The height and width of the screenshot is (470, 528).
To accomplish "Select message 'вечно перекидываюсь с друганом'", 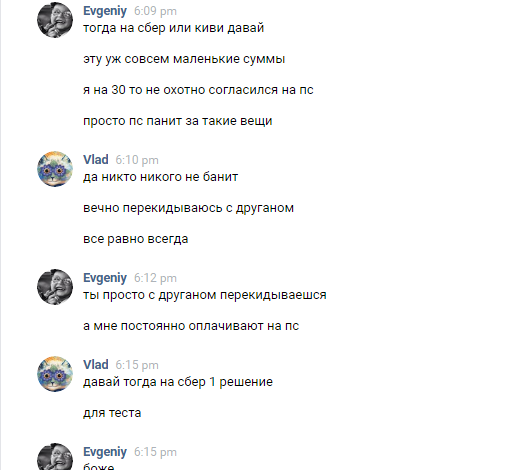I will [x=188, y=208].
